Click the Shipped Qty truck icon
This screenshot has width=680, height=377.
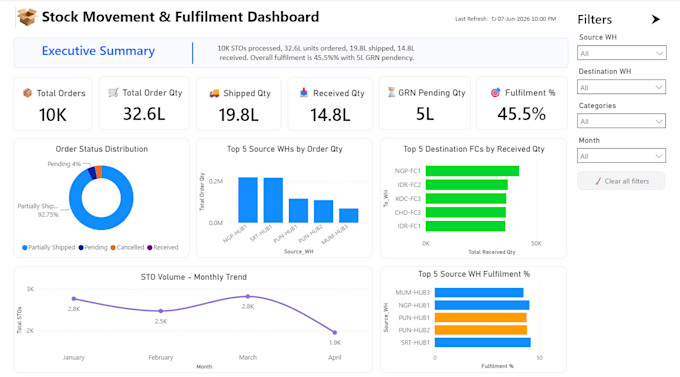click(x=214, y=93)
